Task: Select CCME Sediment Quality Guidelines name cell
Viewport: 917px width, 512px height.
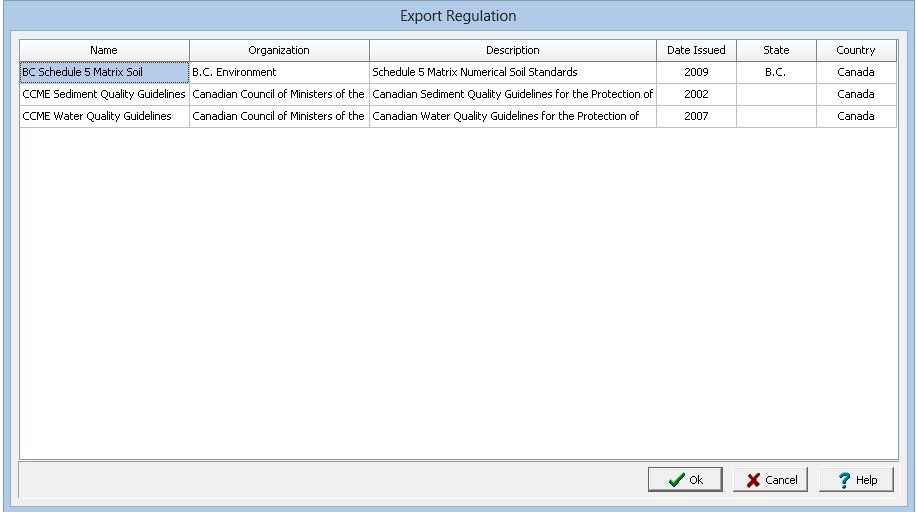Action: click(104, 94)
